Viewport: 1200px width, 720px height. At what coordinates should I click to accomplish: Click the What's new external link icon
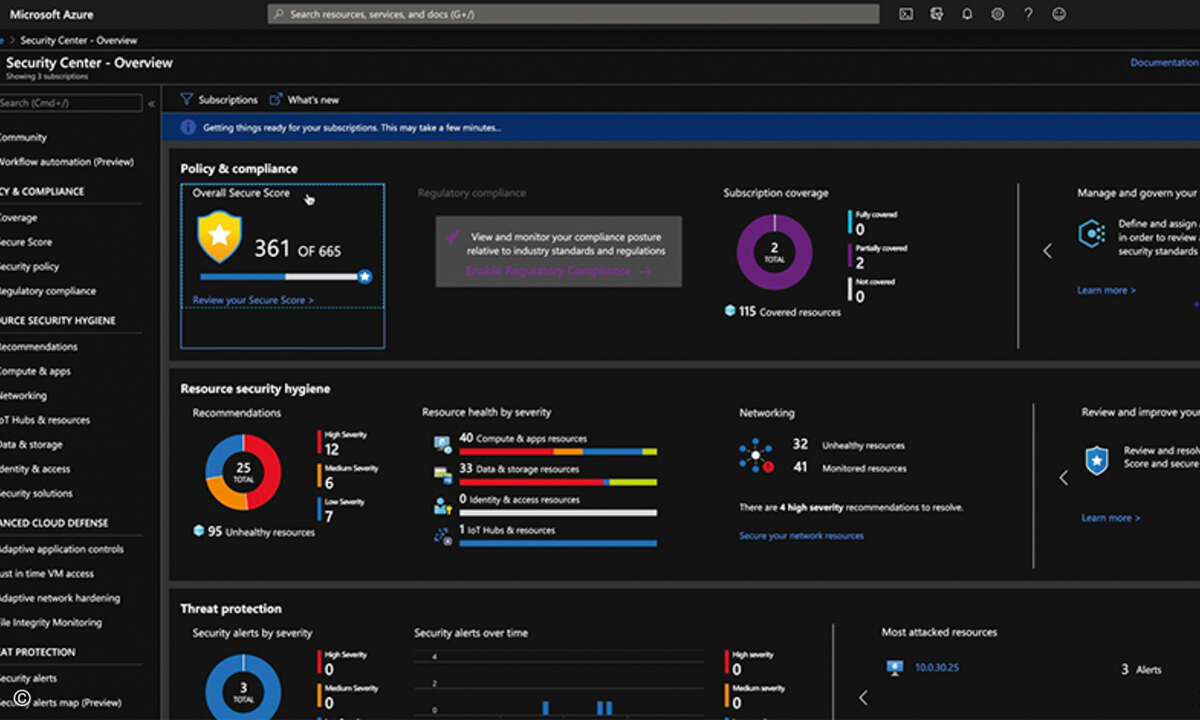[x=276, y=100]
